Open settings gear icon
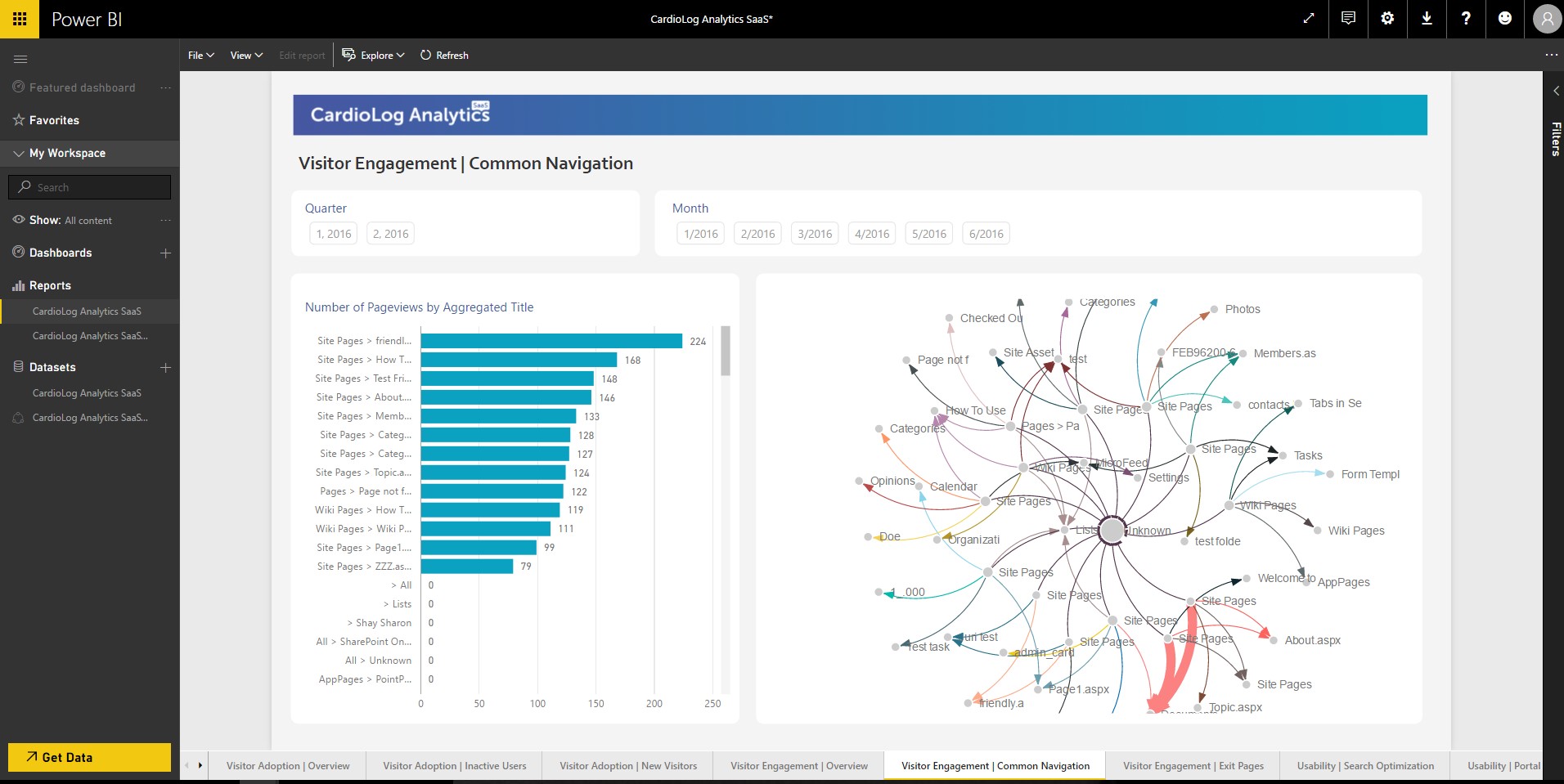1564x784 pixels. pyautogui.click(x=1387, y=18)
